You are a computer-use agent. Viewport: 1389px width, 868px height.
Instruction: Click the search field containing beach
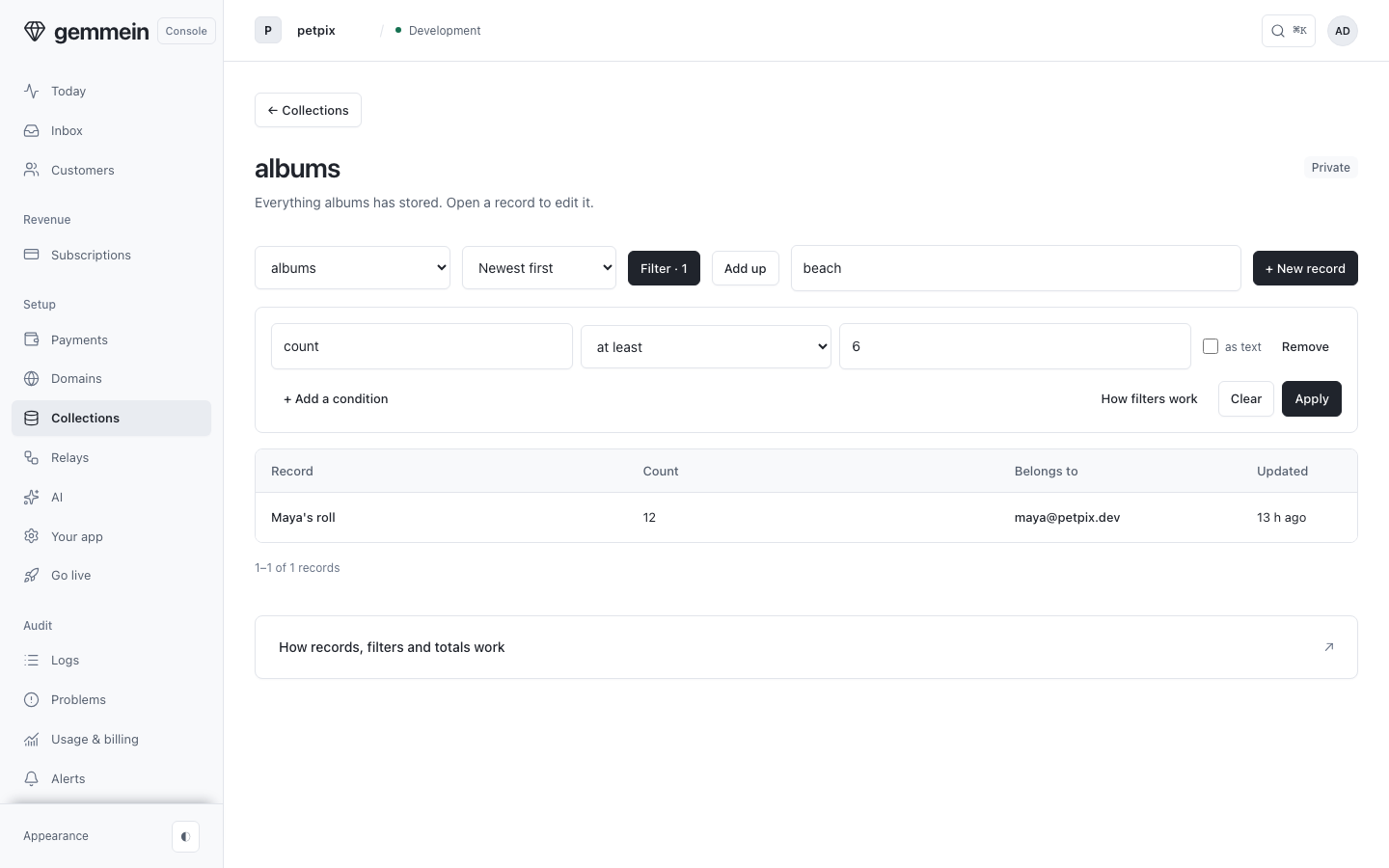tap(1016, 268)
